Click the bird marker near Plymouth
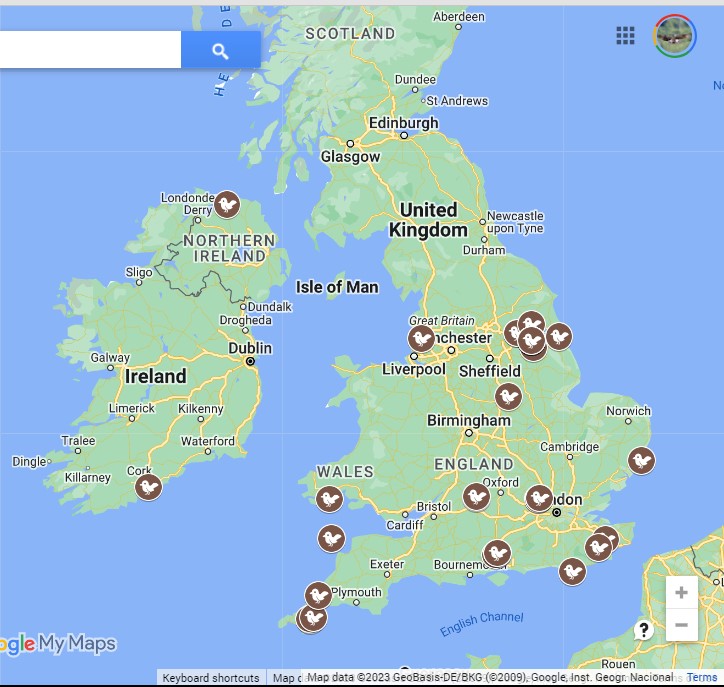Screen dimensions: 724x687 (318, 596)
